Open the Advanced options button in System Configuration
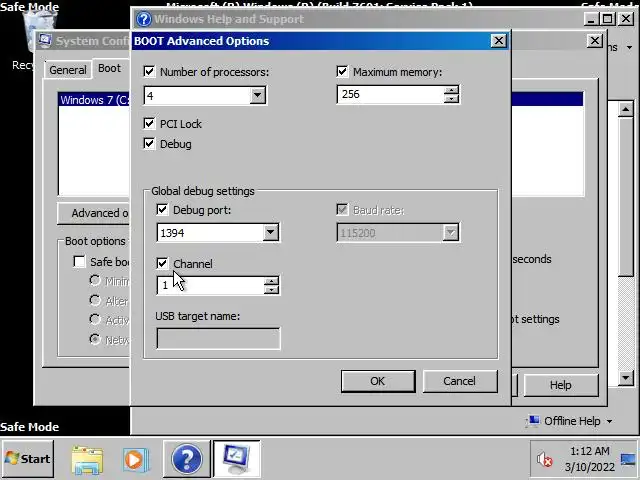This screenshot has width=640, height=480. pos(94,213)
